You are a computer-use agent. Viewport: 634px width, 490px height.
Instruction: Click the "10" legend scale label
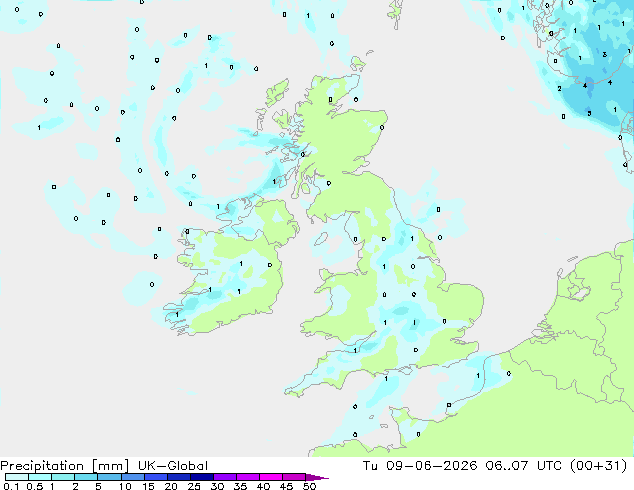tap(125, 486)
